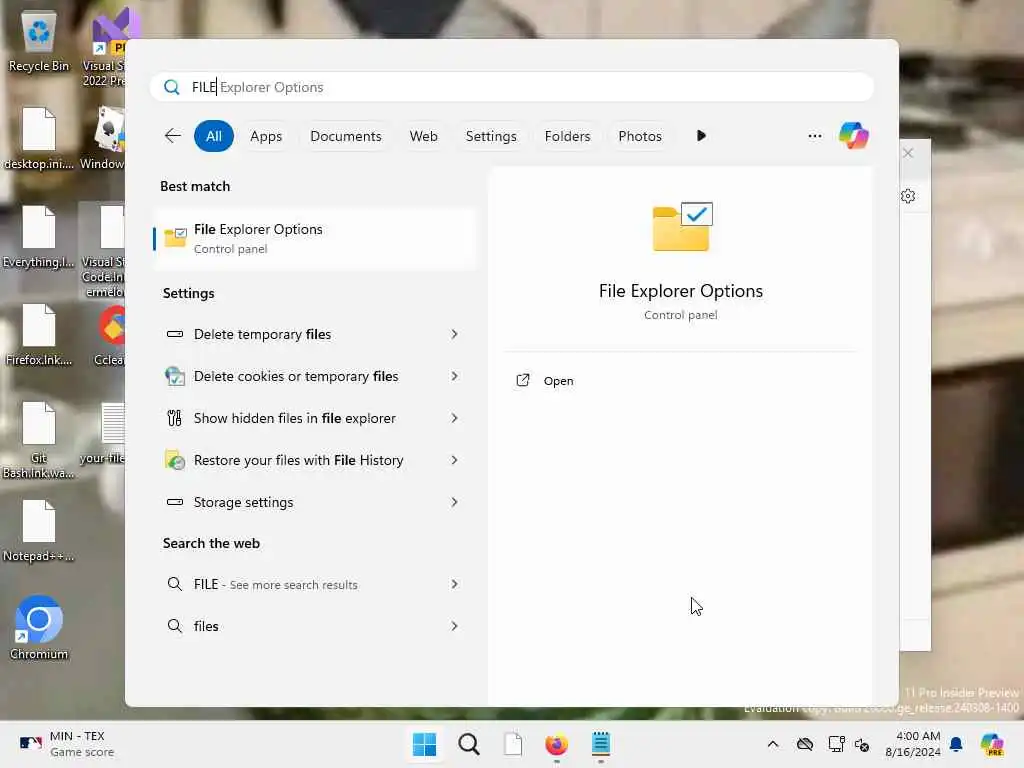Screen dimensions: 1024x768
Task: Open File Explorer Options best match result
Action: (x=315, y=238)
